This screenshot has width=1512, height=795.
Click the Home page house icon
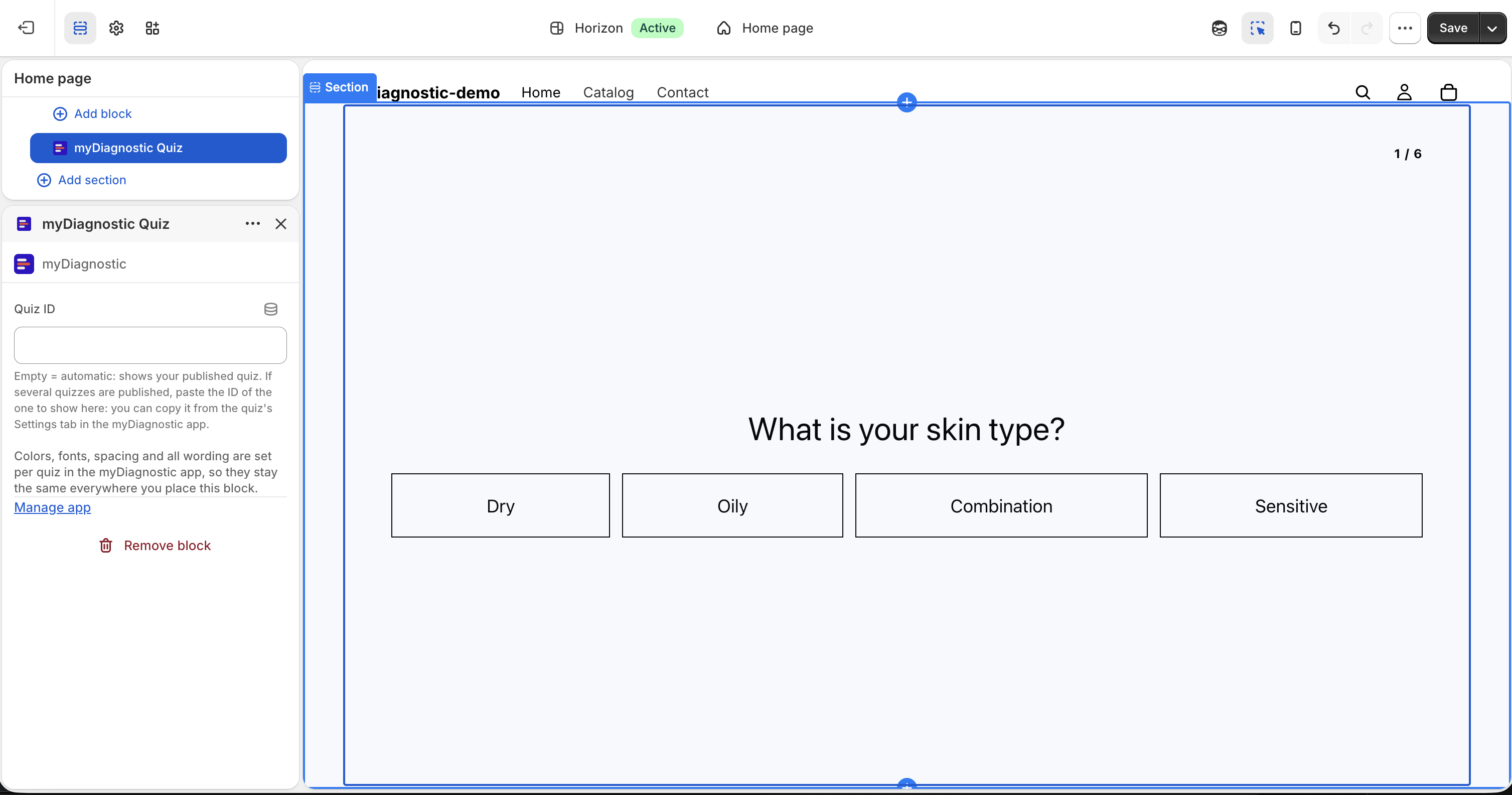point(724,28)
